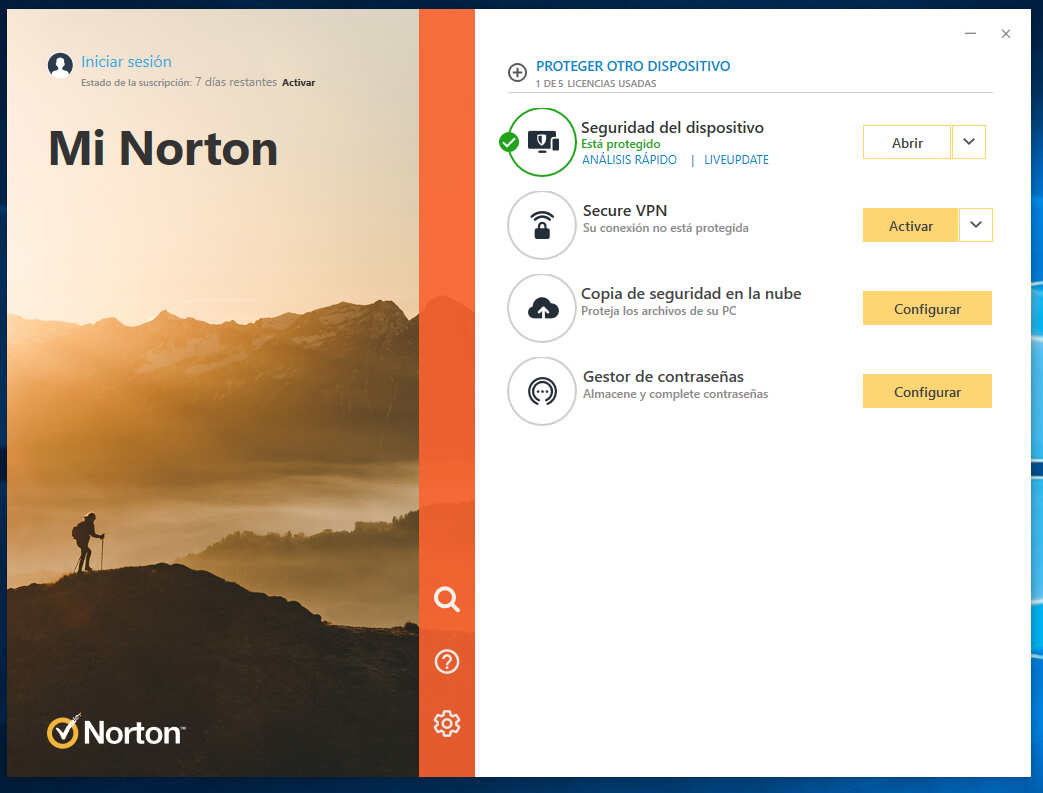1043x793 pixels.
Task: Click the Activar subscription link
Action: pos(298,82)
